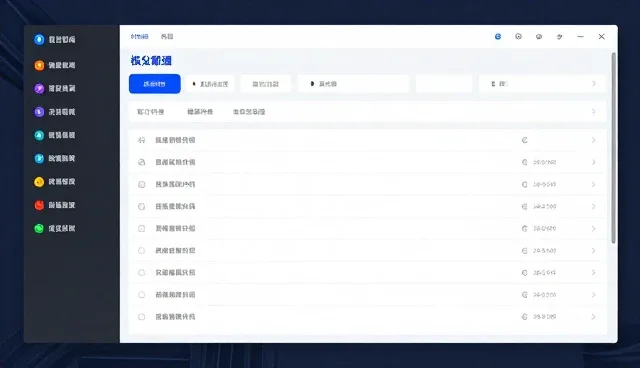Image resolution: width=640 pixels, height=368 pixels.
Task: Expand the seventh list row via its chevron
Action: pos(594,273)
